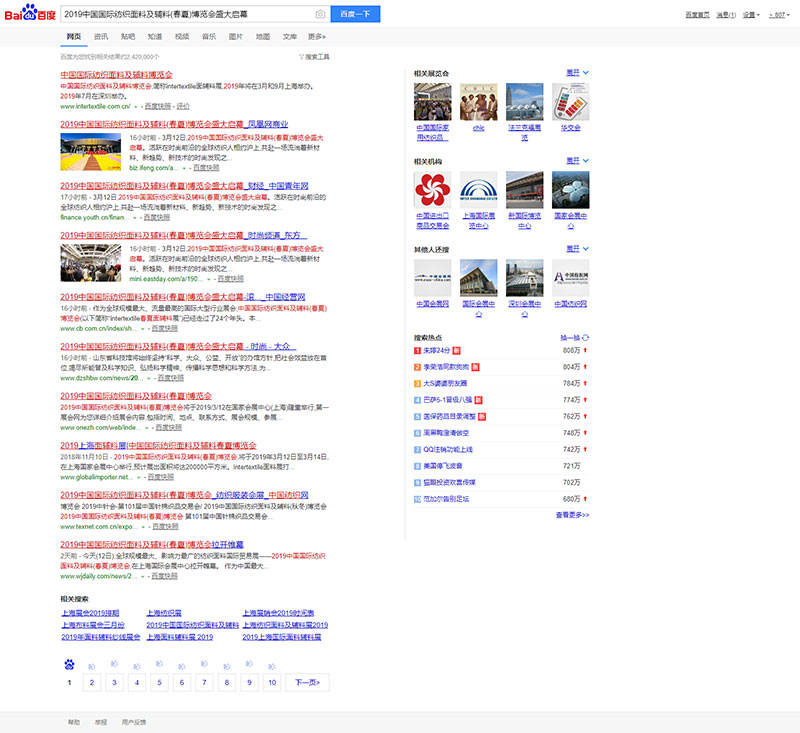Click the chic exhibition thumbnail
Screen dimensions: 800x733
pyautogui.click(x=479, y=102)
